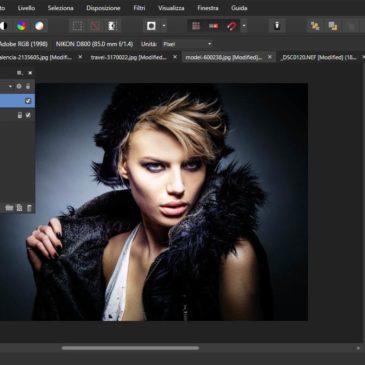Uncheck visibility of the second layer
This screenshot has width=365, height=365.
[28, 115]
